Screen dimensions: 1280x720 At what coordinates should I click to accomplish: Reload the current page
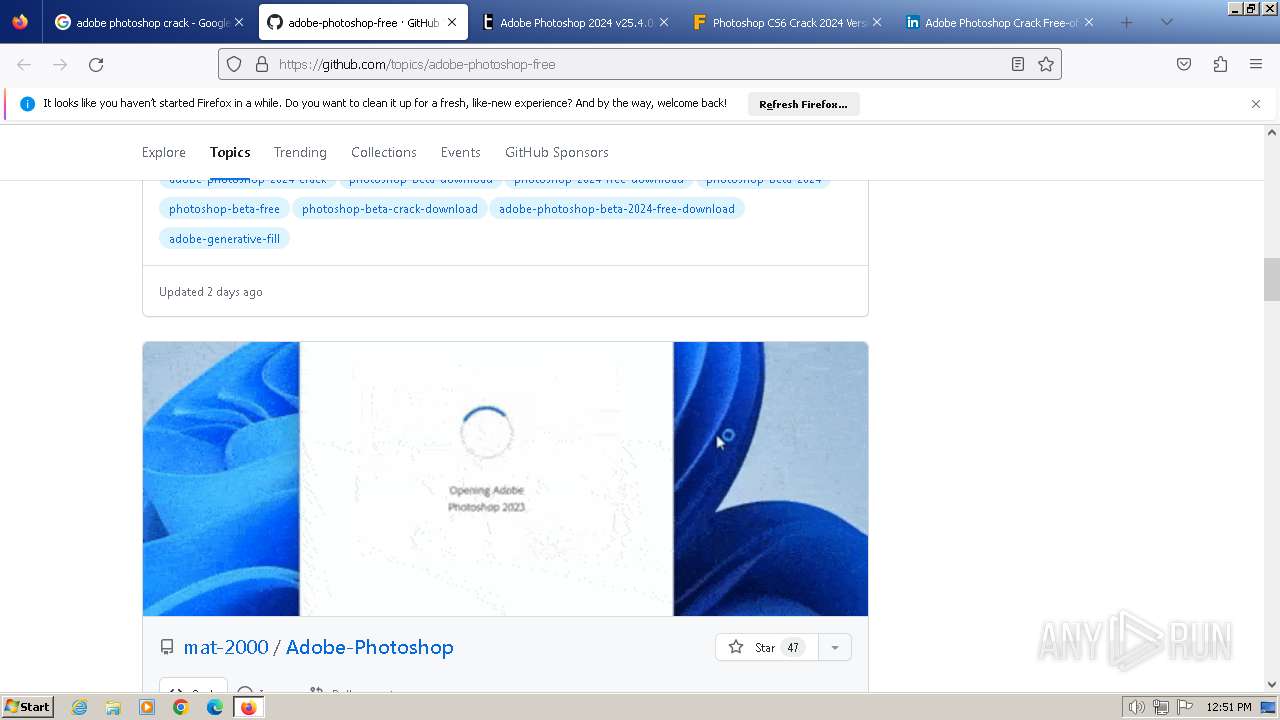[96, 64]
